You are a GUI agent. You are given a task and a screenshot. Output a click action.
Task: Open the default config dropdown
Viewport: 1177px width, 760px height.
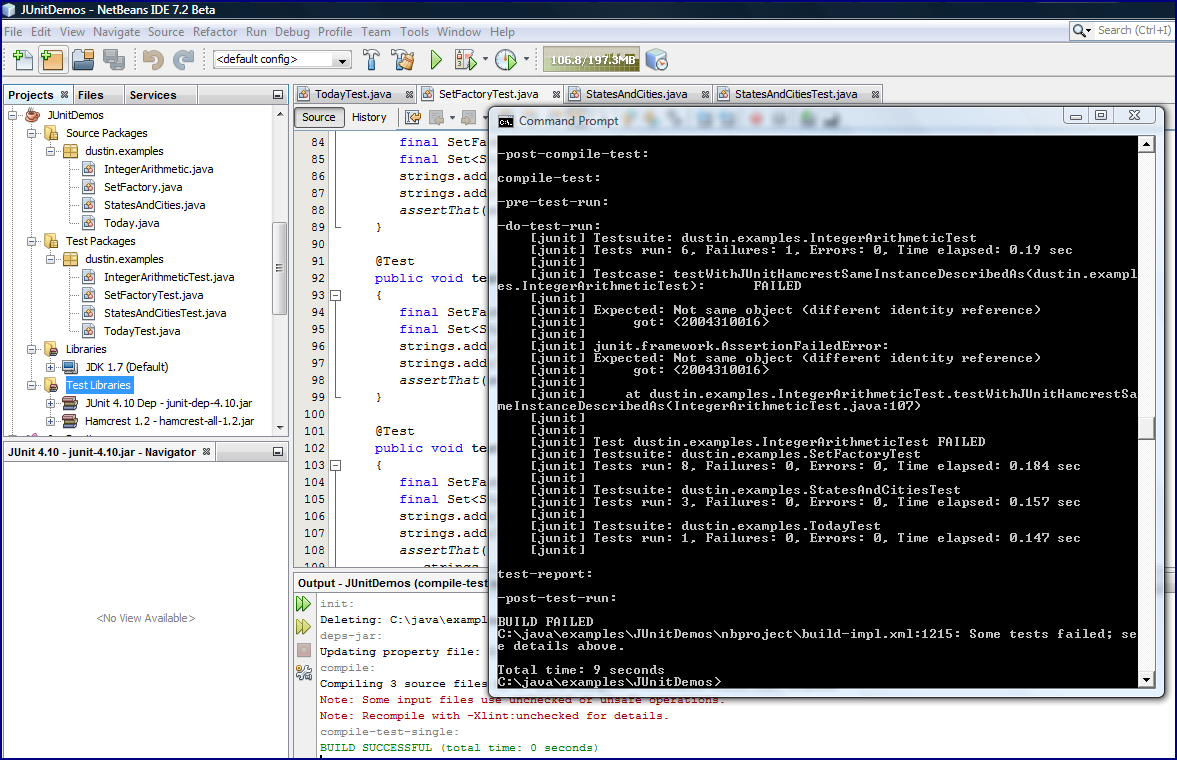(342, 60)
